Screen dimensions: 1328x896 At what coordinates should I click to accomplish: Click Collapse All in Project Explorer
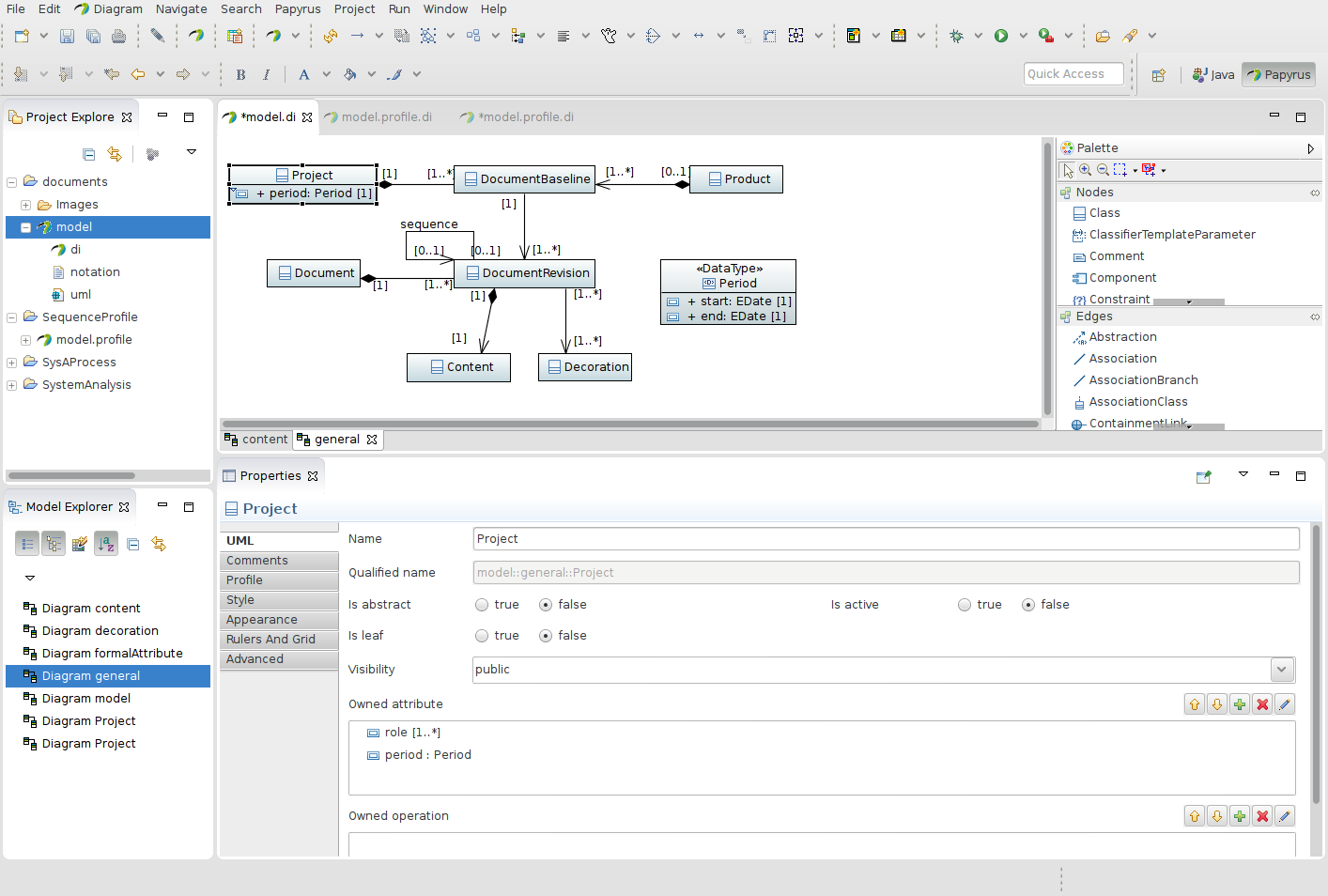coord(88,154)
